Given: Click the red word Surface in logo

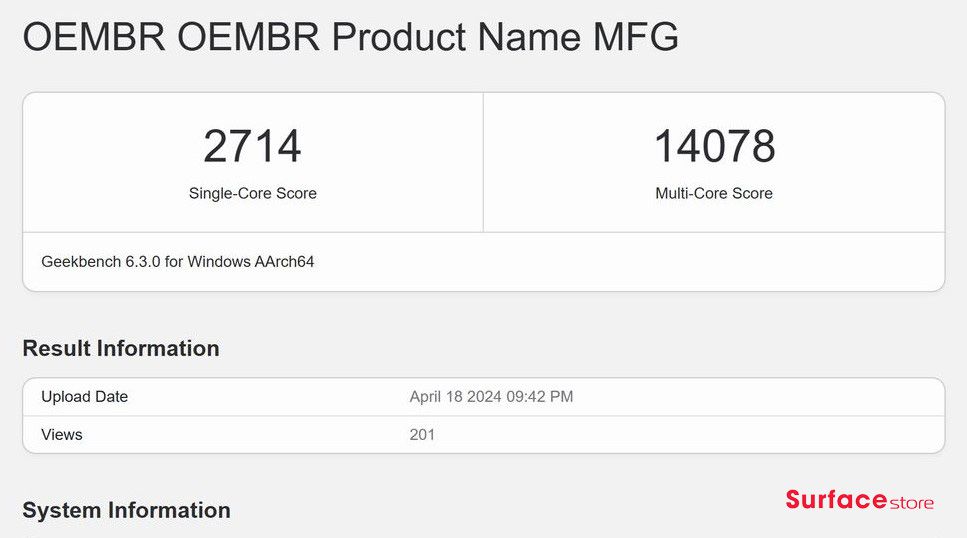Looking at the screenshot, I should coord(836,499).
